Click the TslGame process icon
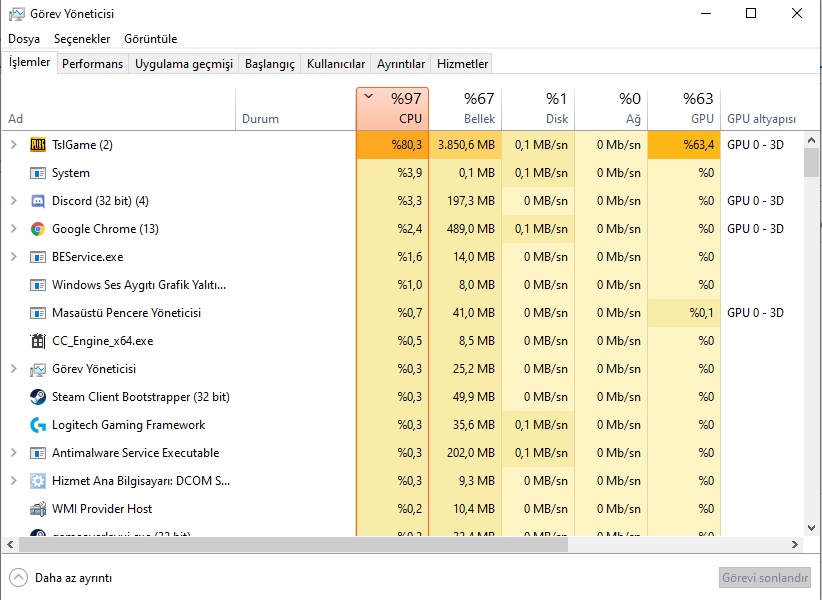Image resolution: width=822 pixels, height=600 pixels. click(x=38, y=145)
